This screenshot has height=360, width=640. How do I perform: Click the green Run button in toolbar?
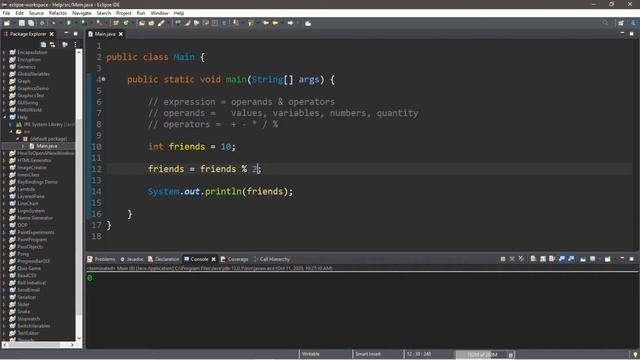69,23
